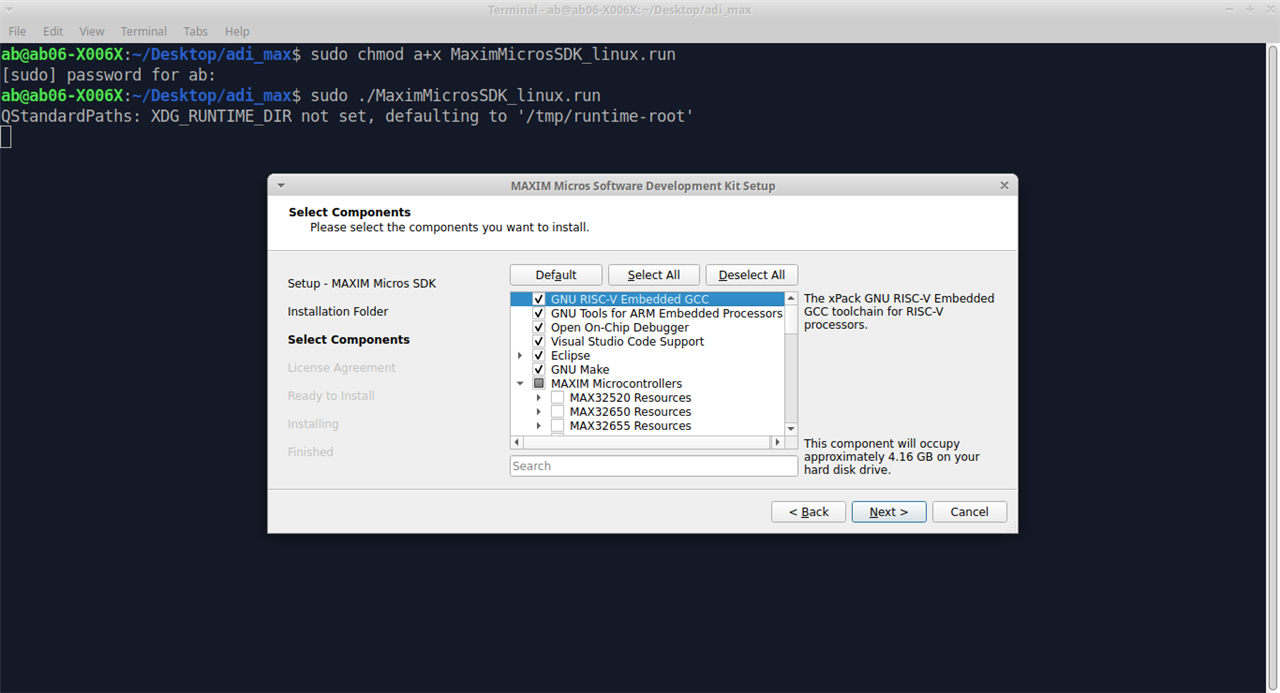Expand the Eclipse tree node
The image size is (1280, 693).
520,356
